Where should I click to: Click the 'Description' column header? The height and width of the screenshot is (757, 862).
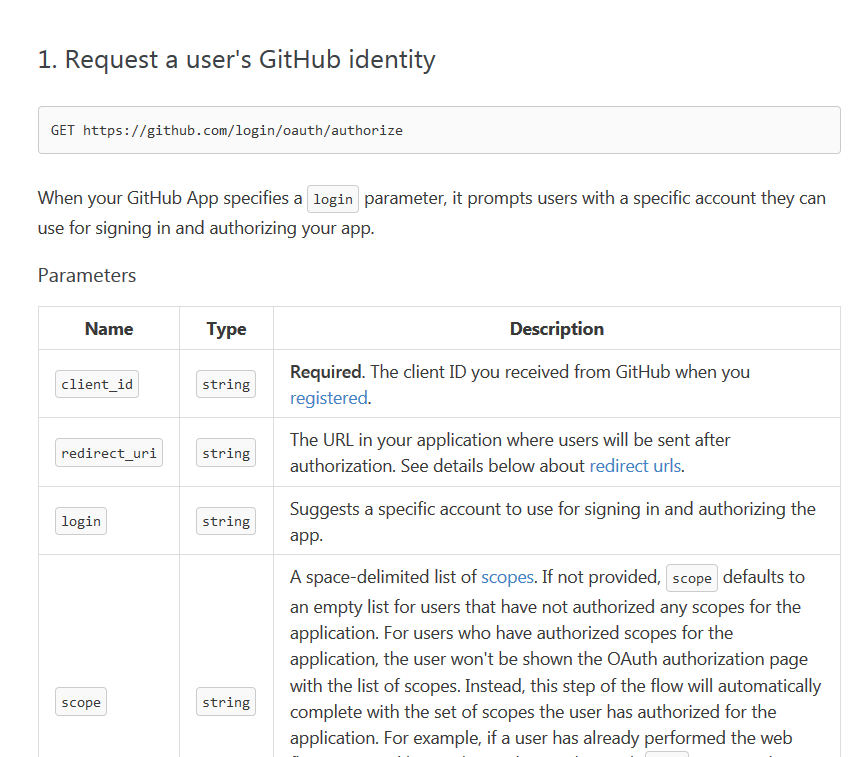coord(557,329)
